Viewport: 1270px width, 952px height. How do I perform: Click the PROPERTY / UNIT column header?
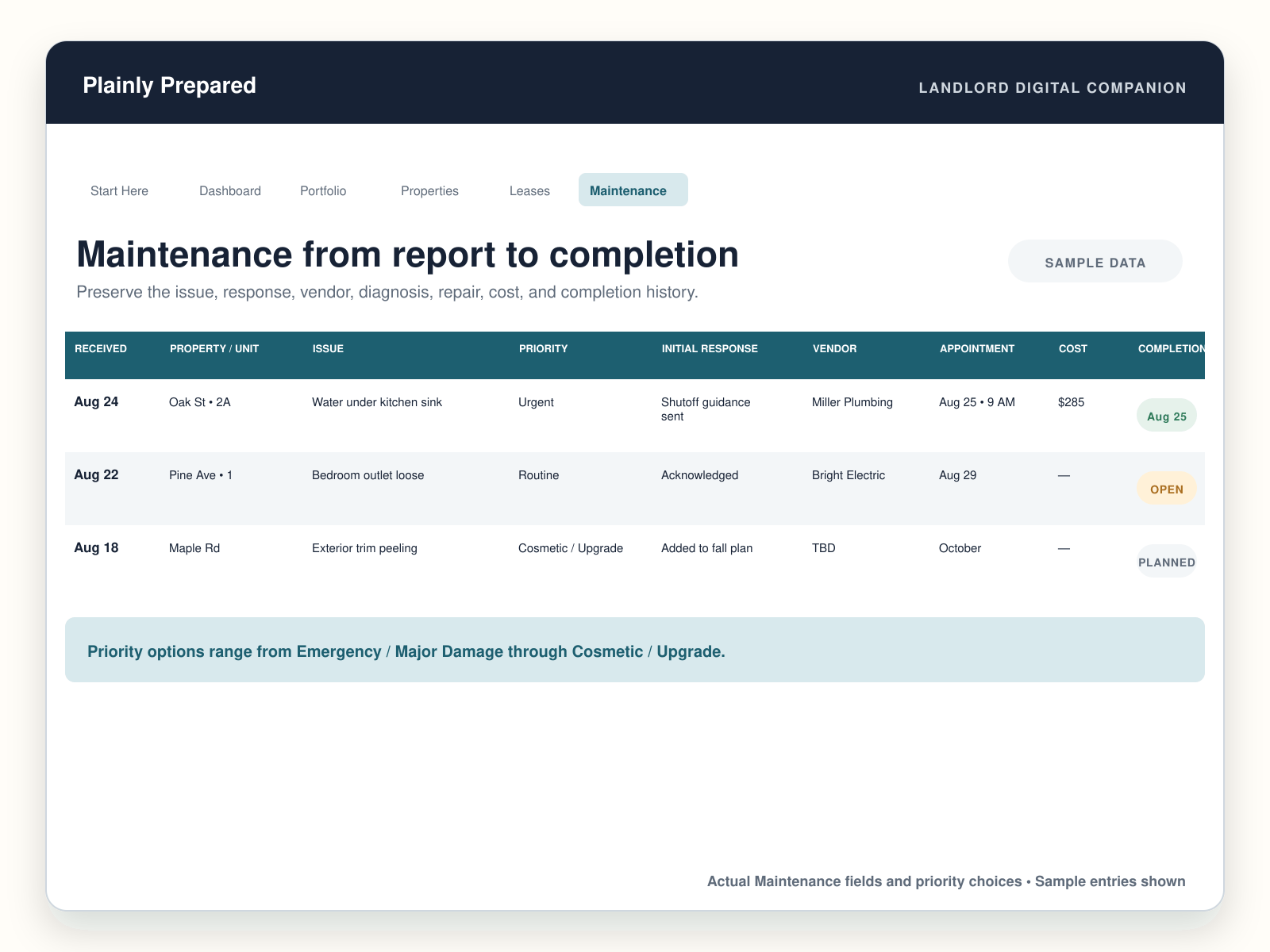tap(214, 349)
